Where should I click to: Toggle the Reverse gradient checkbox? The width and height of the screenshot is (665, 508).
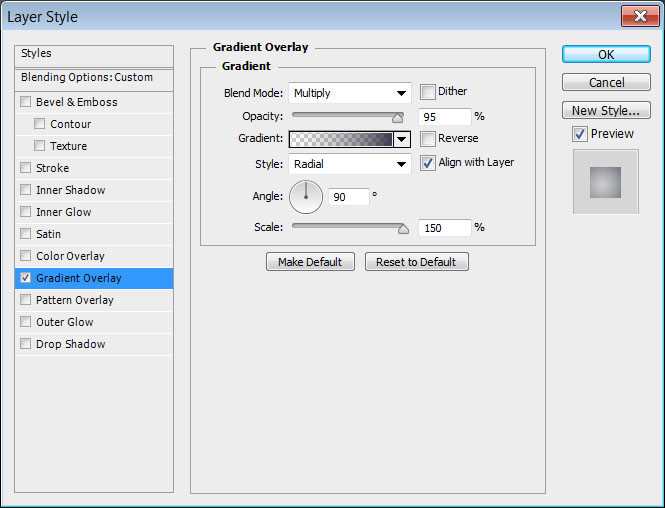coord(428,139)
